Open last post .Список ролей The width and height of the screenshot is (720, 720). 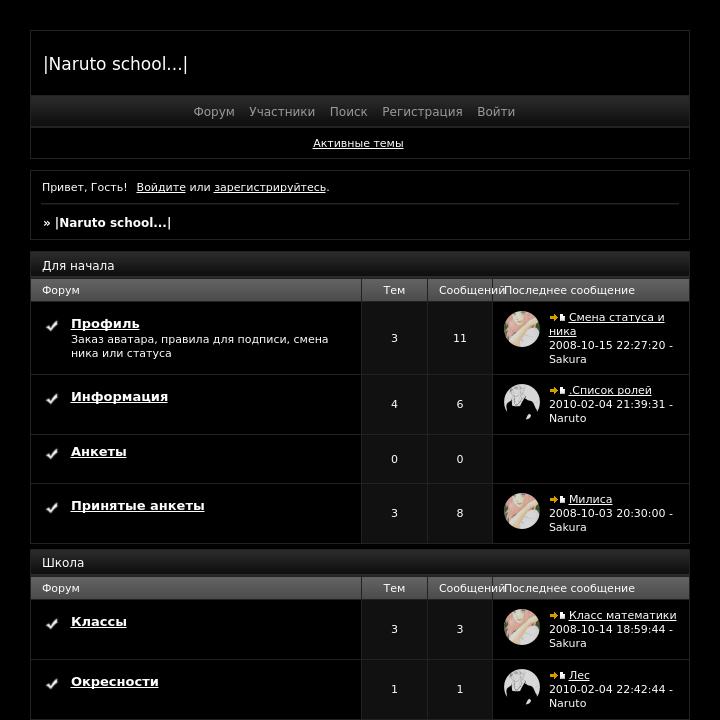tap(610, 390)
